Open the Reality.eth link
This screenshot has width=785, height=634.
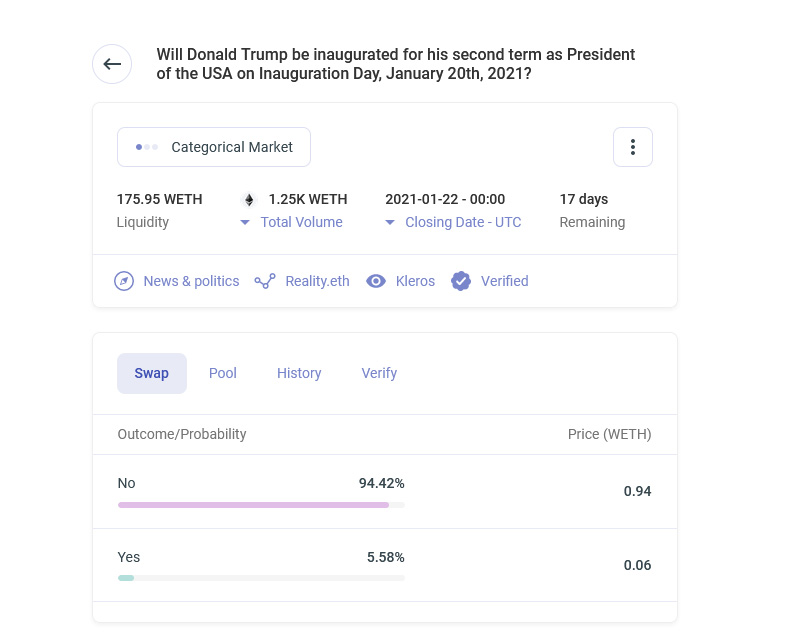pos(317,281)
